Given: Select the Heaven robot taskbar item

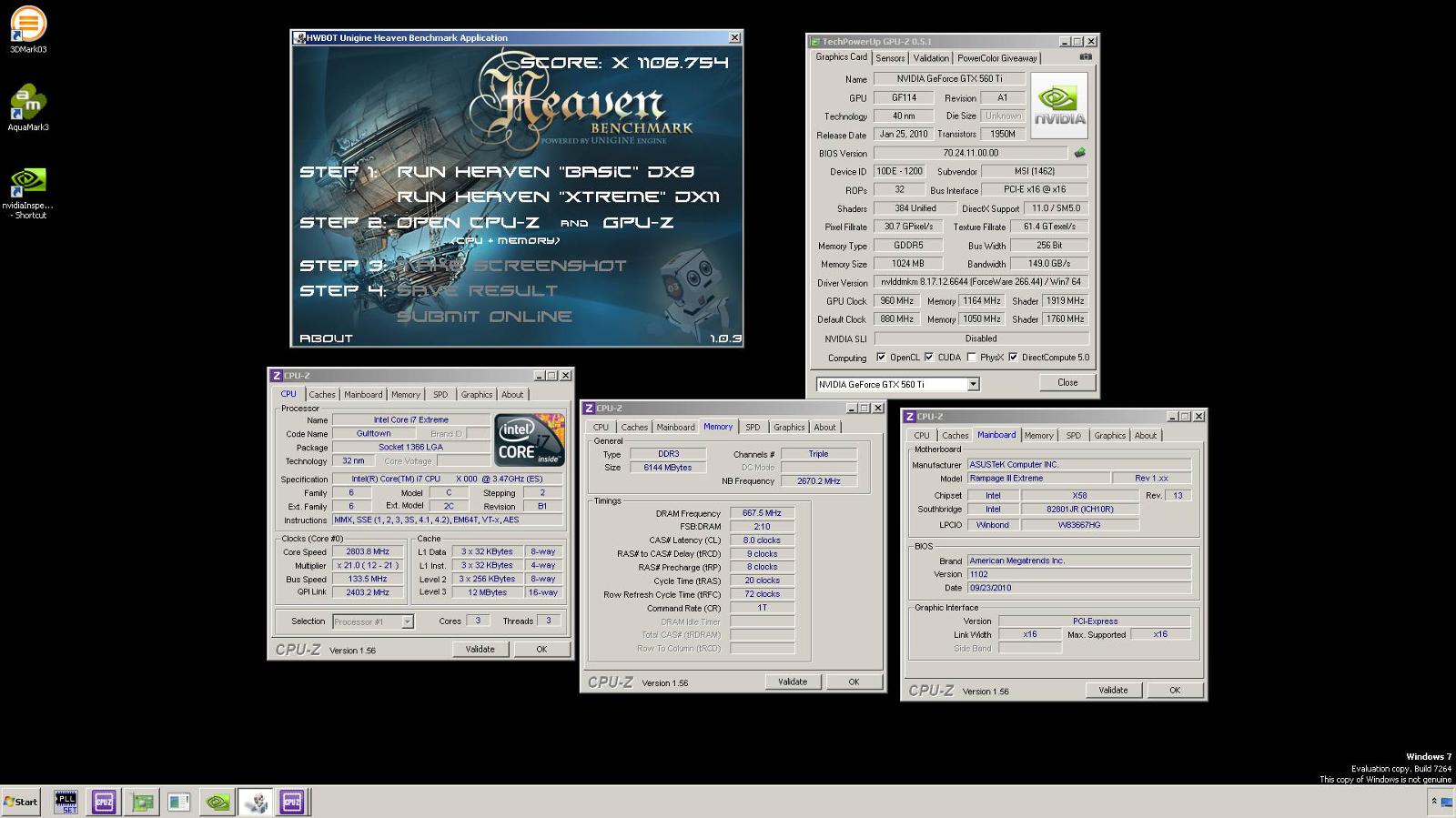Looking at the screenshot, I should tap(256, 802).
